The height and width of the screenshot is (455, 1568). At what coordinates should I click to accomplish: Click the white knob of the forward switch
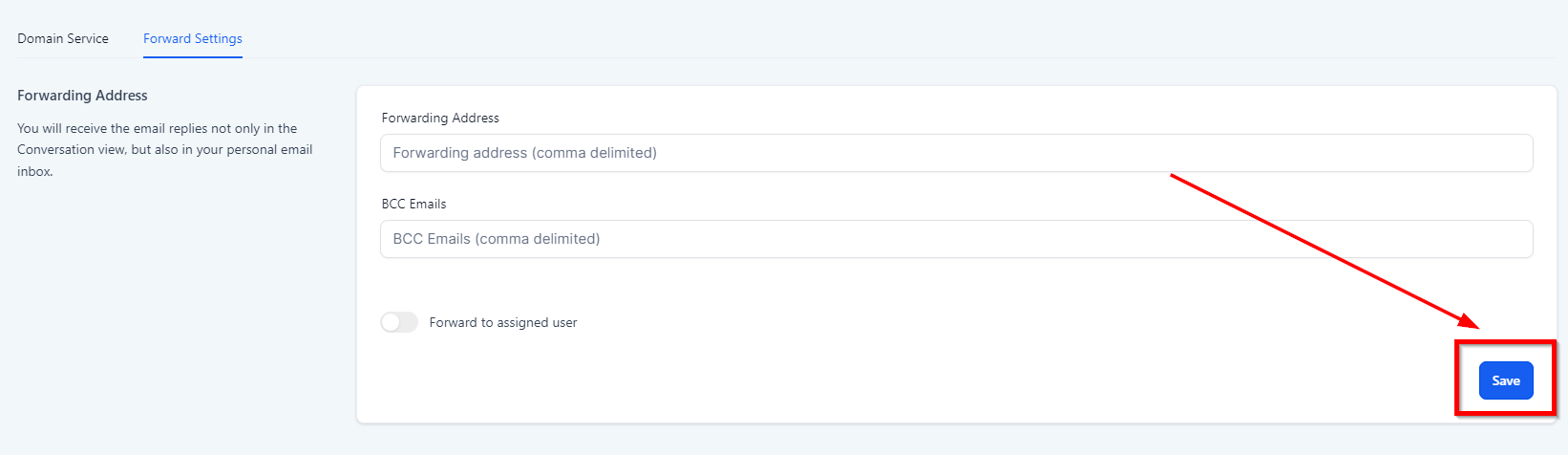point(391,323)
